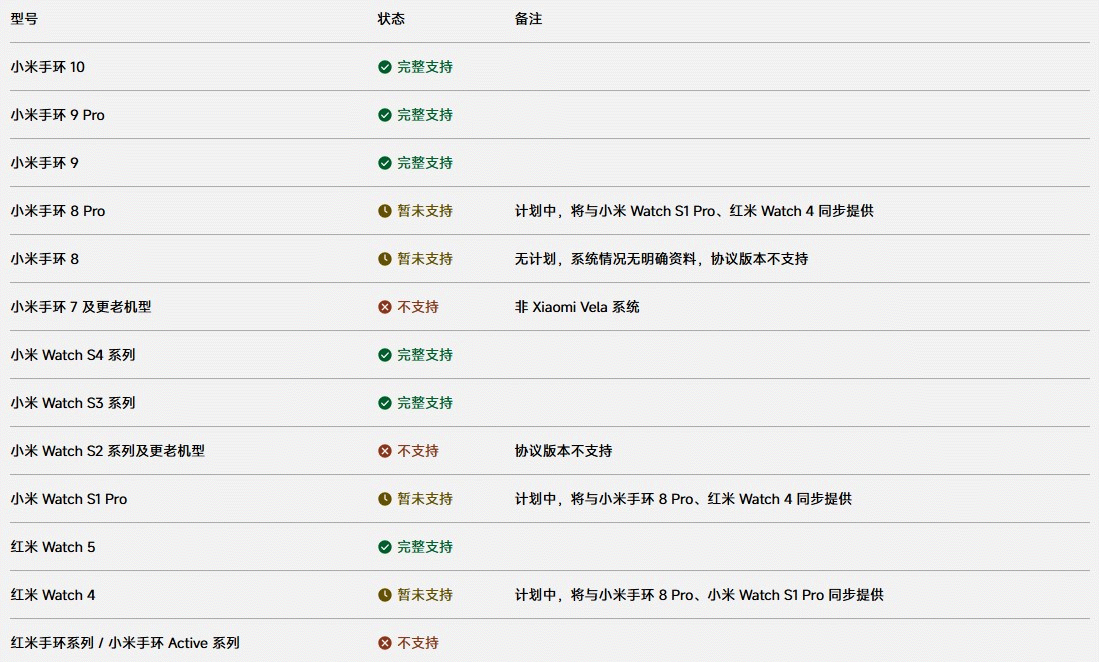Image resolution: width=1099 pixels, height=662 pixels.
Task: Click clock icon in 小米 Watch S1 Pro row
Action: tap(385, 499)
